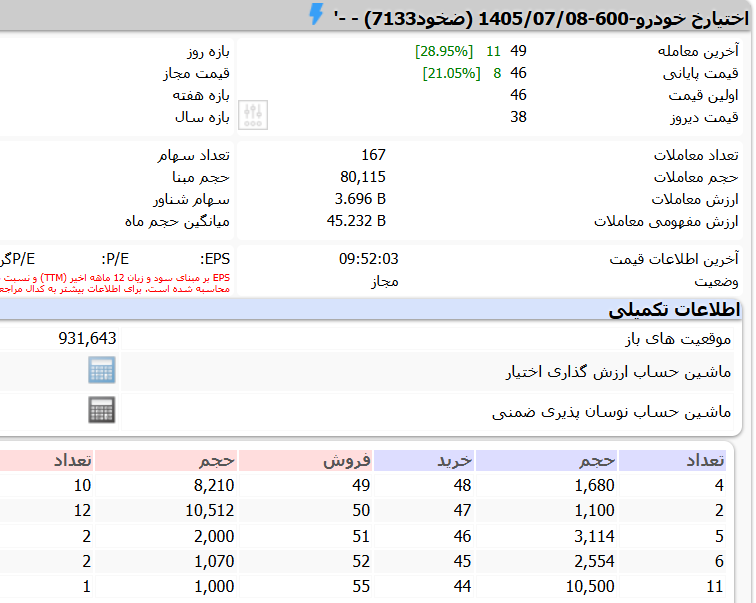Open the implied volatility calculator icon
756x603 pixels.
(x=102, y=410)
